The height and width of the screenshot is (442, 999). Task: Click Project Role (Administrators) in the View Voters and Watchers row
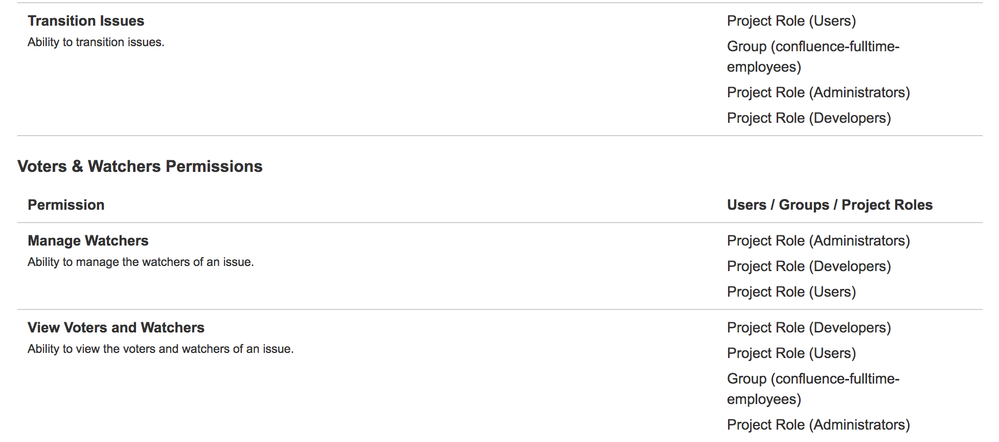coord(819,425)
